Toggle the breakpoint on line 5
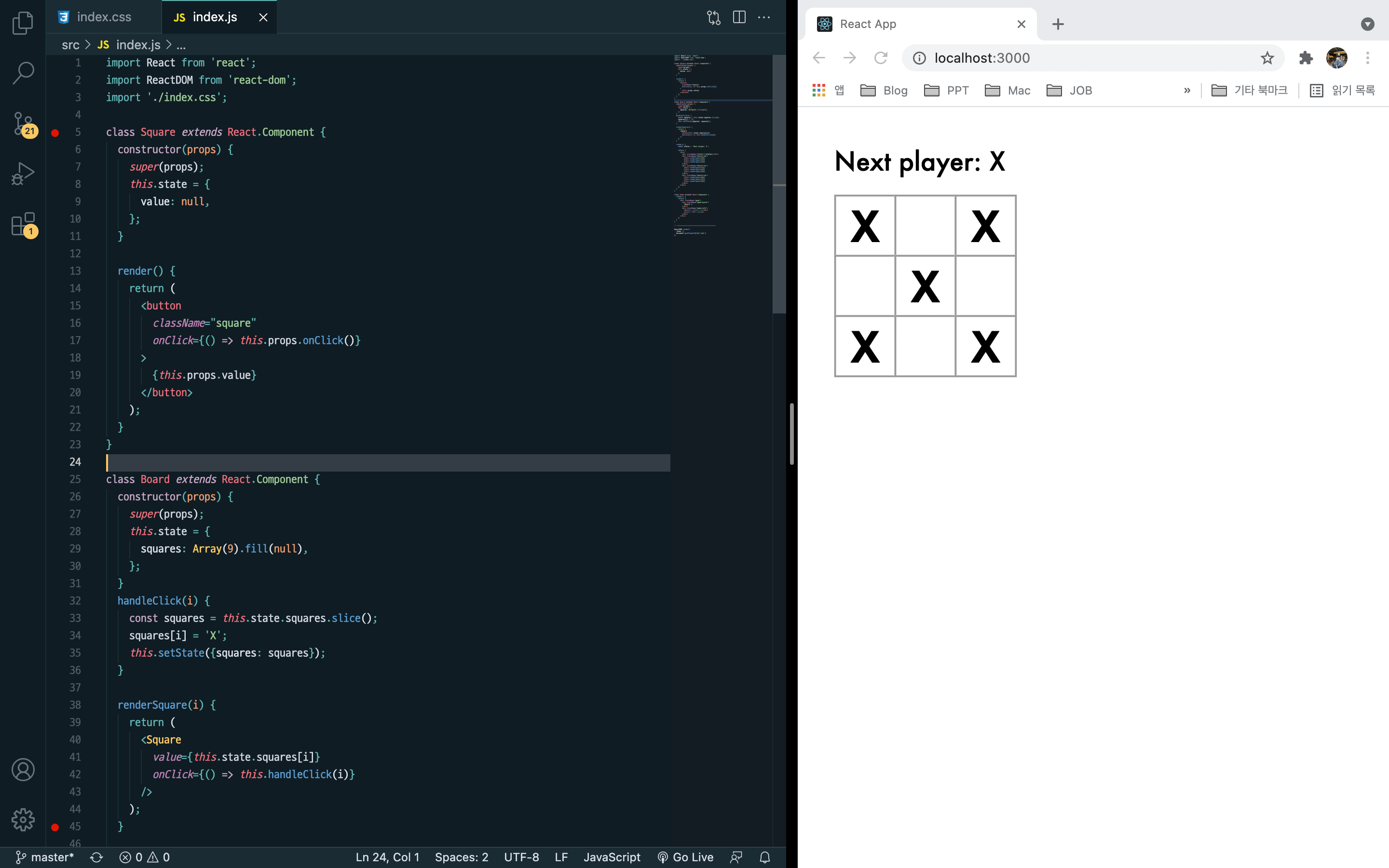This screenshot has width=1389, height=868. point(55,133)
